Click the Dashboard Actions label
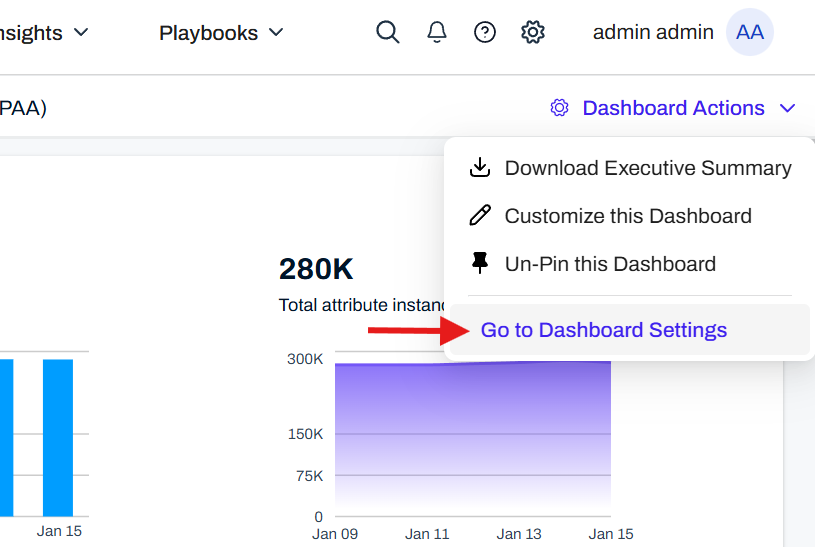 (x=673, y=108)
